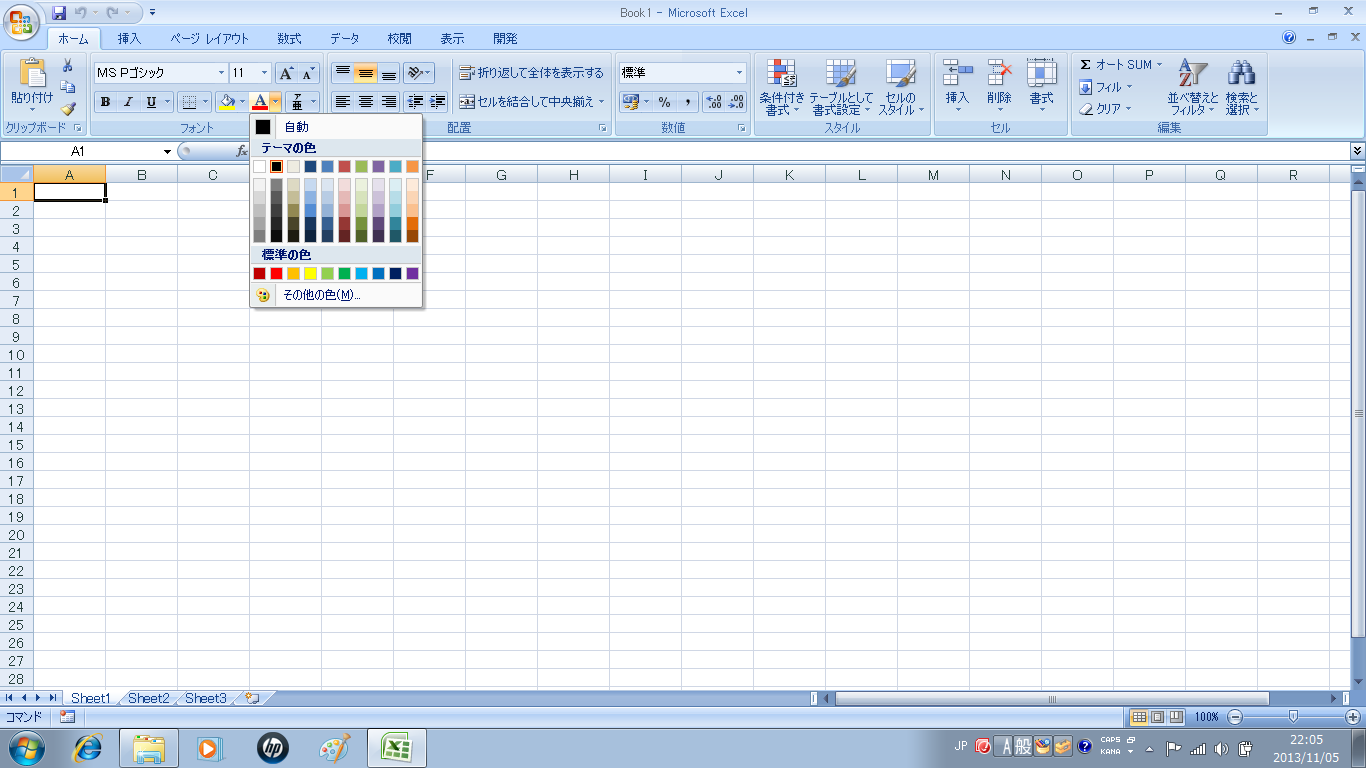
Task: Switch to the 挿入 ribbon tab
Action: click(x=129, y=39)
